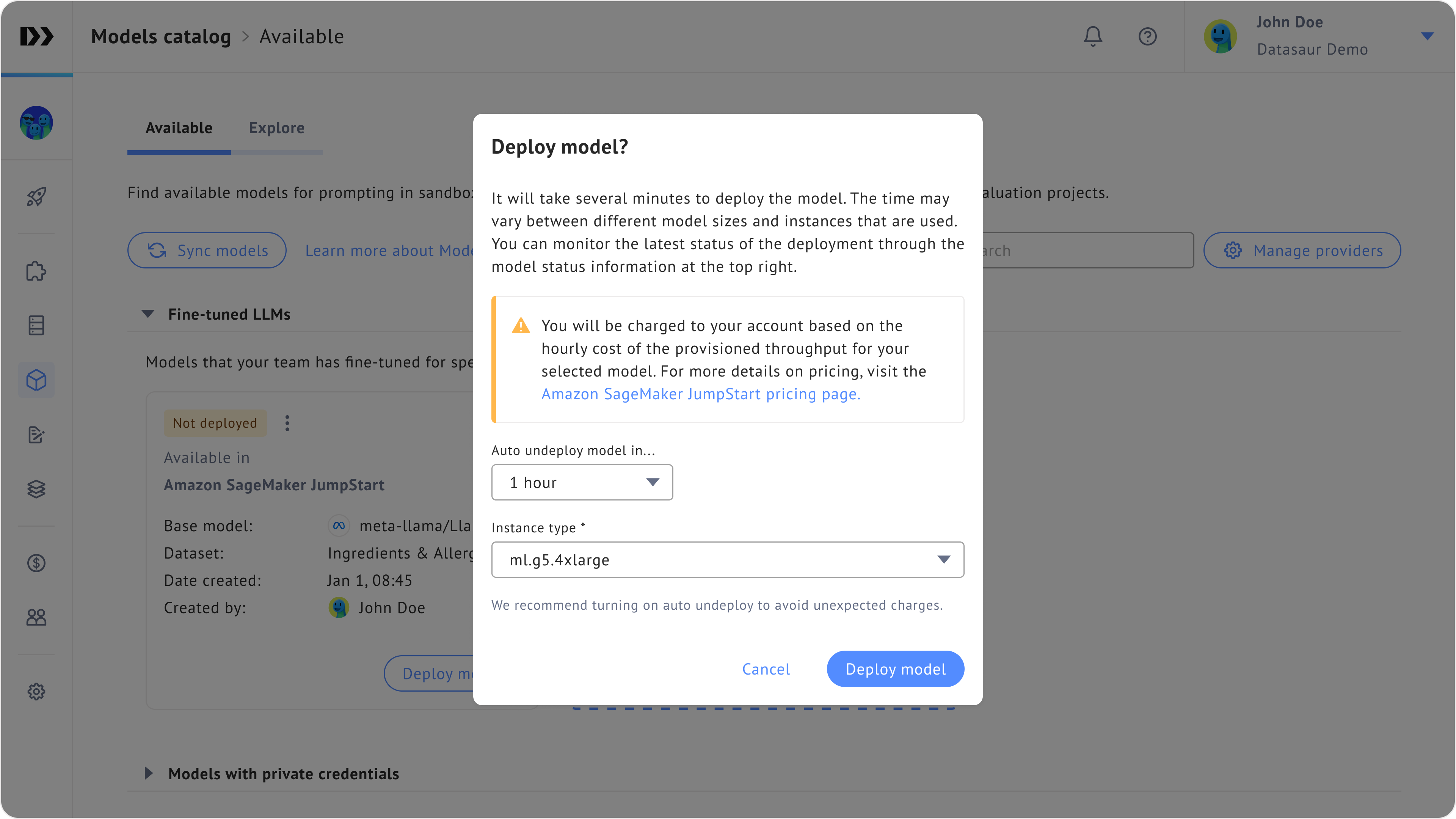The width and height of the screenshot is (1456, 819).
Task: Open the settings gear in sidebar
Action: click(x=36, y=691)
